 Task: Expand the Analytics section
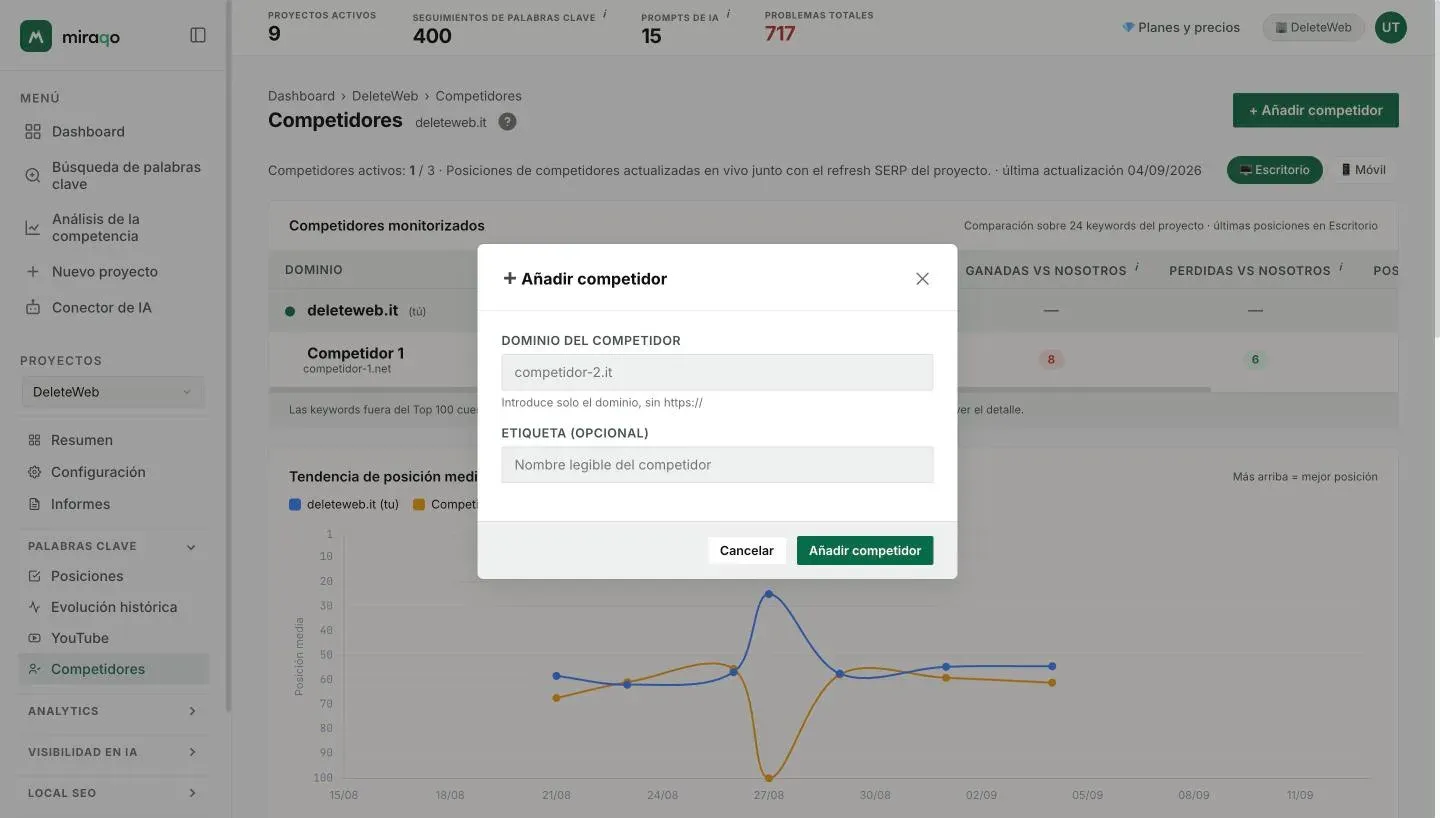click(192, 711)
